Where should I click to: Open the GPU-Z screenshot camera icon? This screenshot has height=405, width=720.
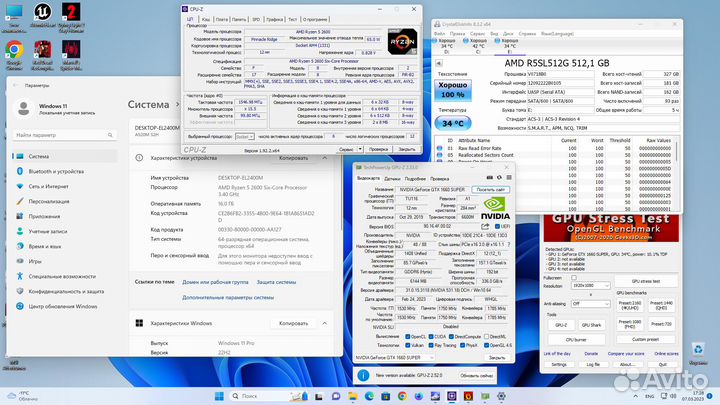tap(489, 178)
